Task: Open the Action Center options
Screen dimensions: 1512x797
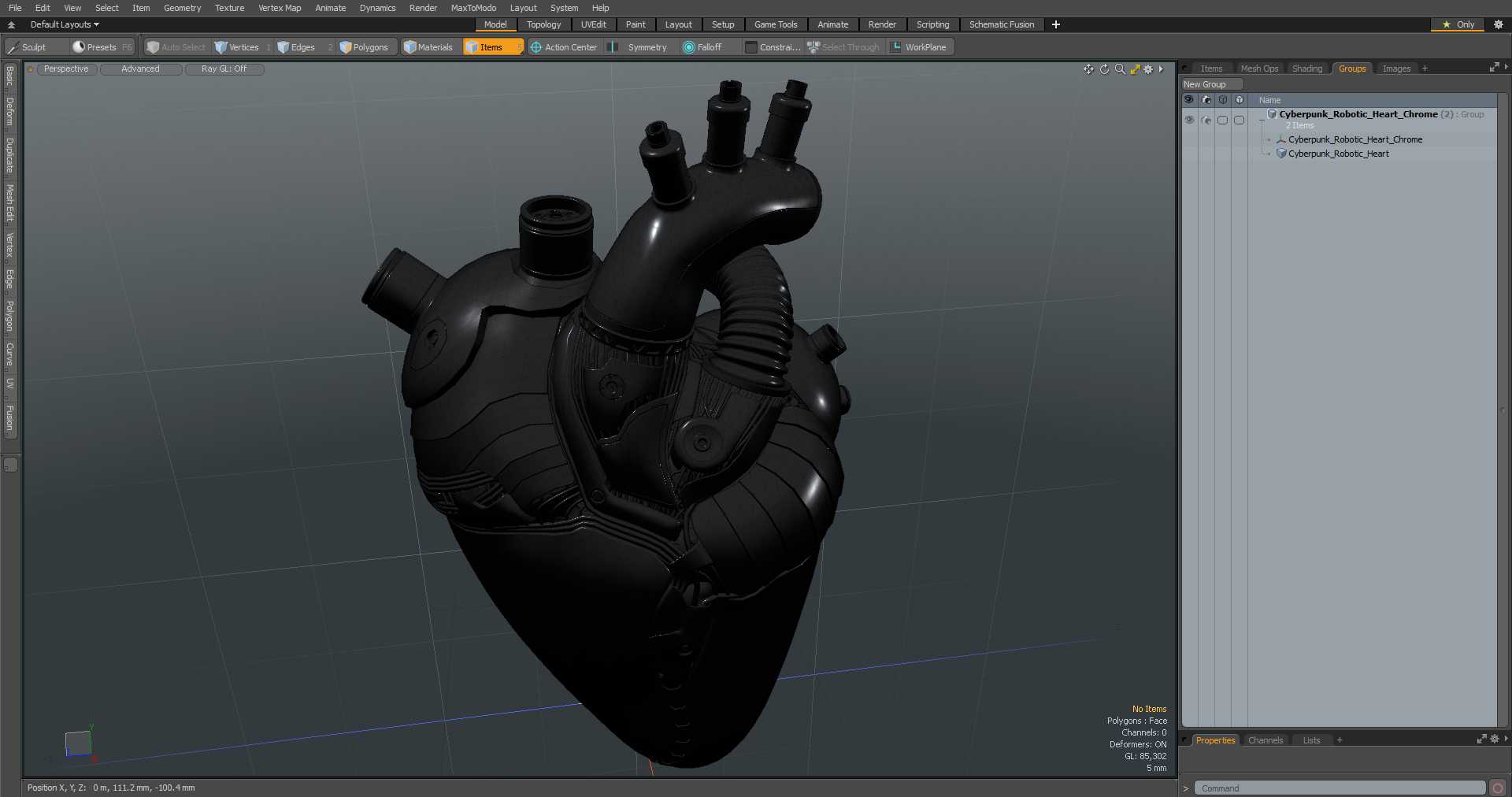Action: [565, 47]
